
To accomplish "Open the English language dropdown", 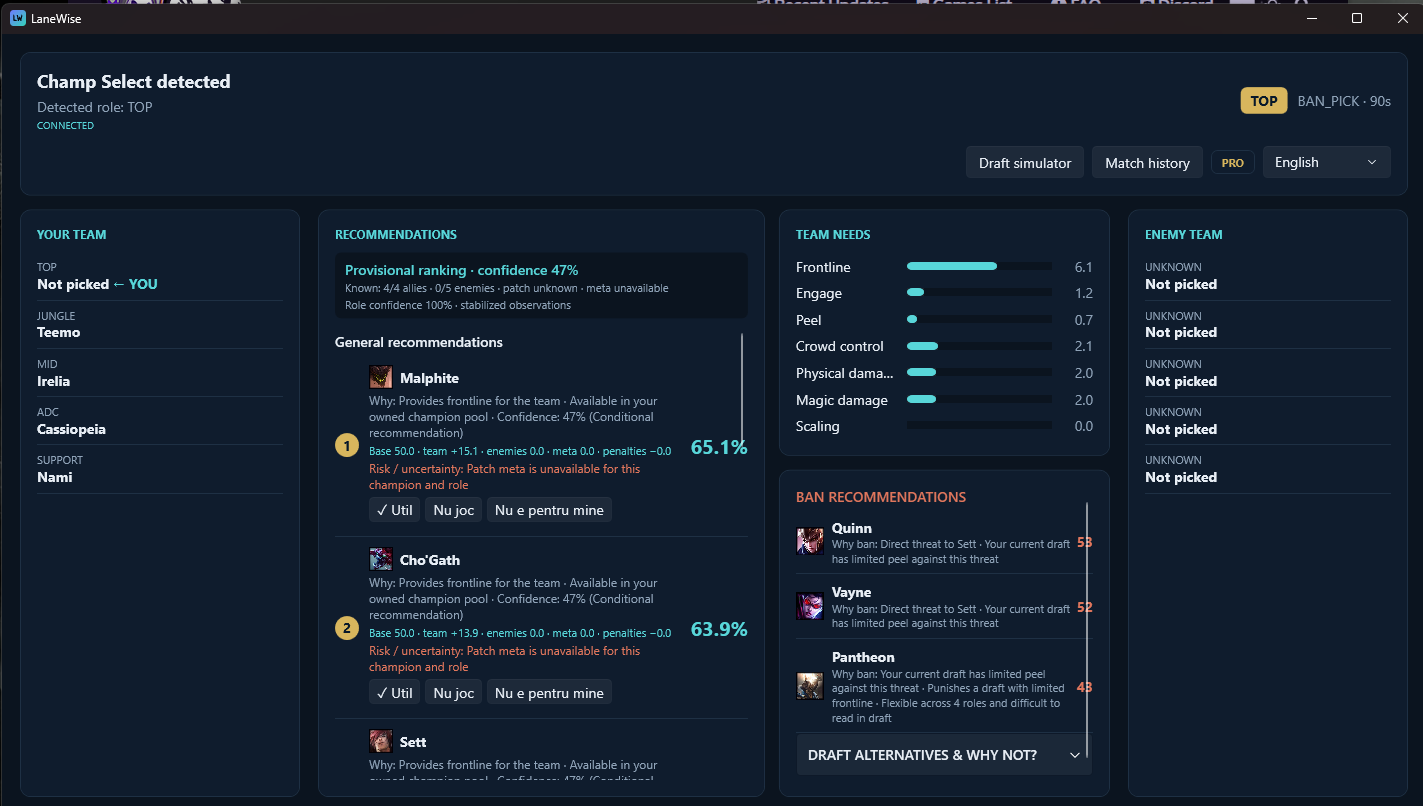I will click(1326, 162).
